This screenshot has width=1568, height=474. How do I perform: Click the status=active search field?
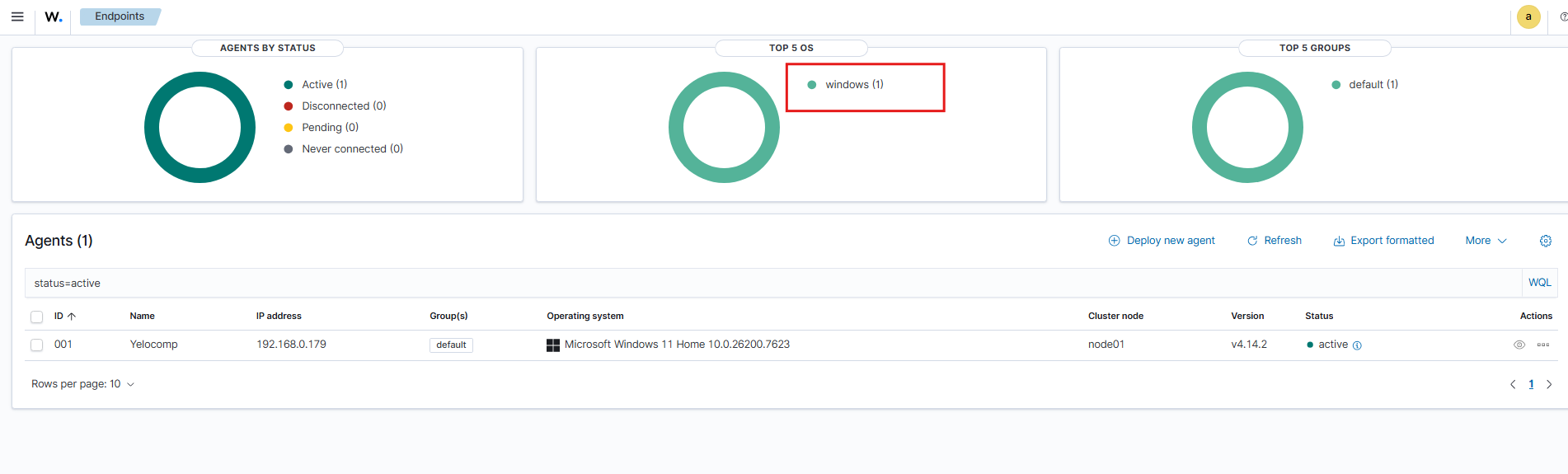pyautogui.click(x=742, y=283)
